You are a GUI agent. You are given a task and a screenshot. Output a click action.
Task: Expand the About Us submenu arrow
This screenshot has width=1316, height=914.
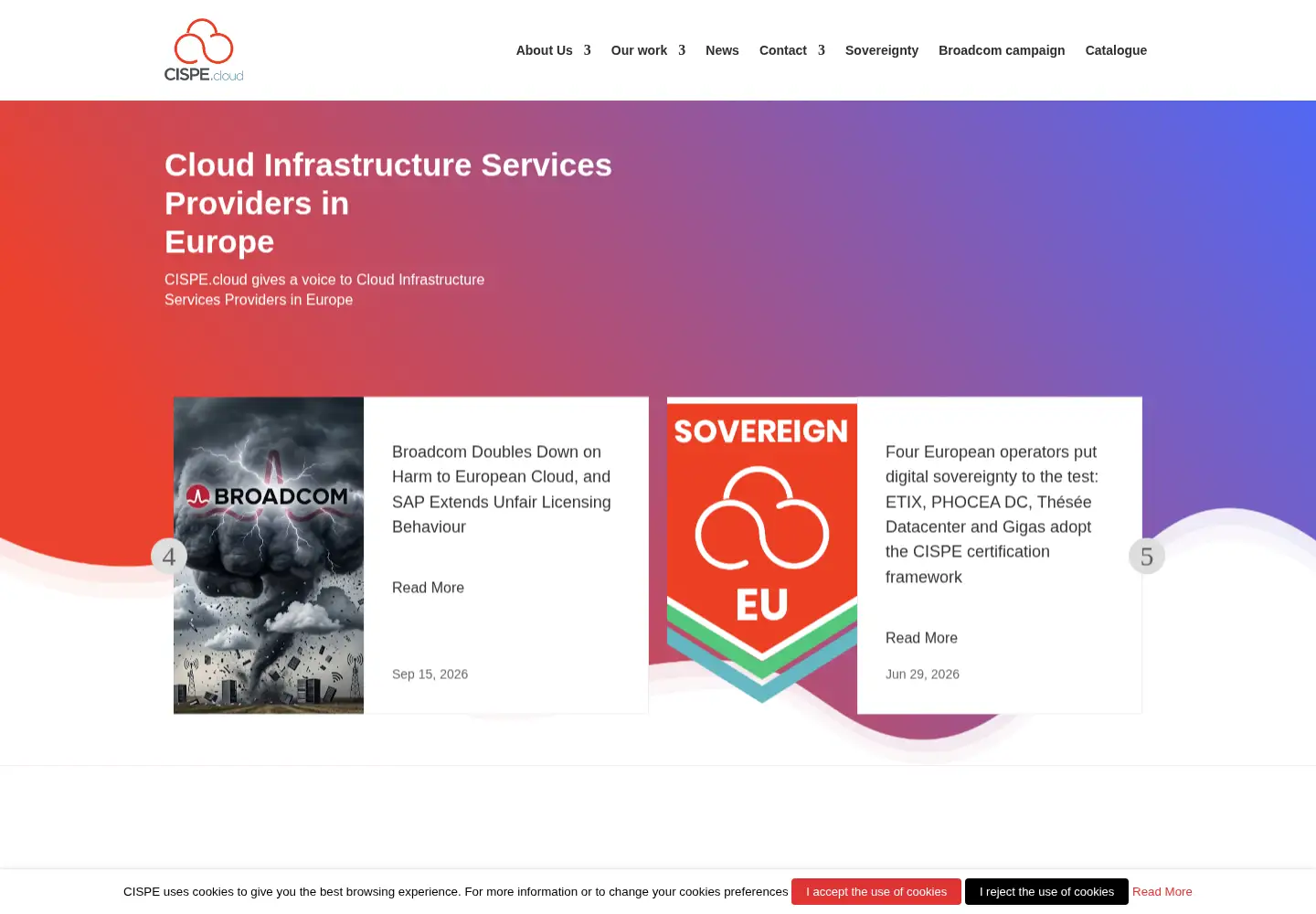pos(588,50)
